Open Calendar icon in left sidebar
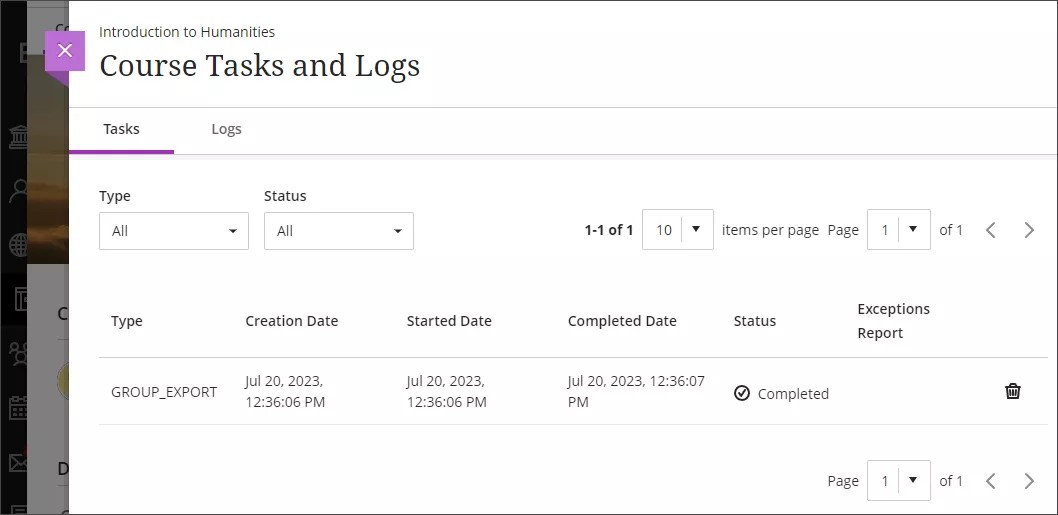The height and width of the screenshot is (515, 1058). click(x=18, y=408)
